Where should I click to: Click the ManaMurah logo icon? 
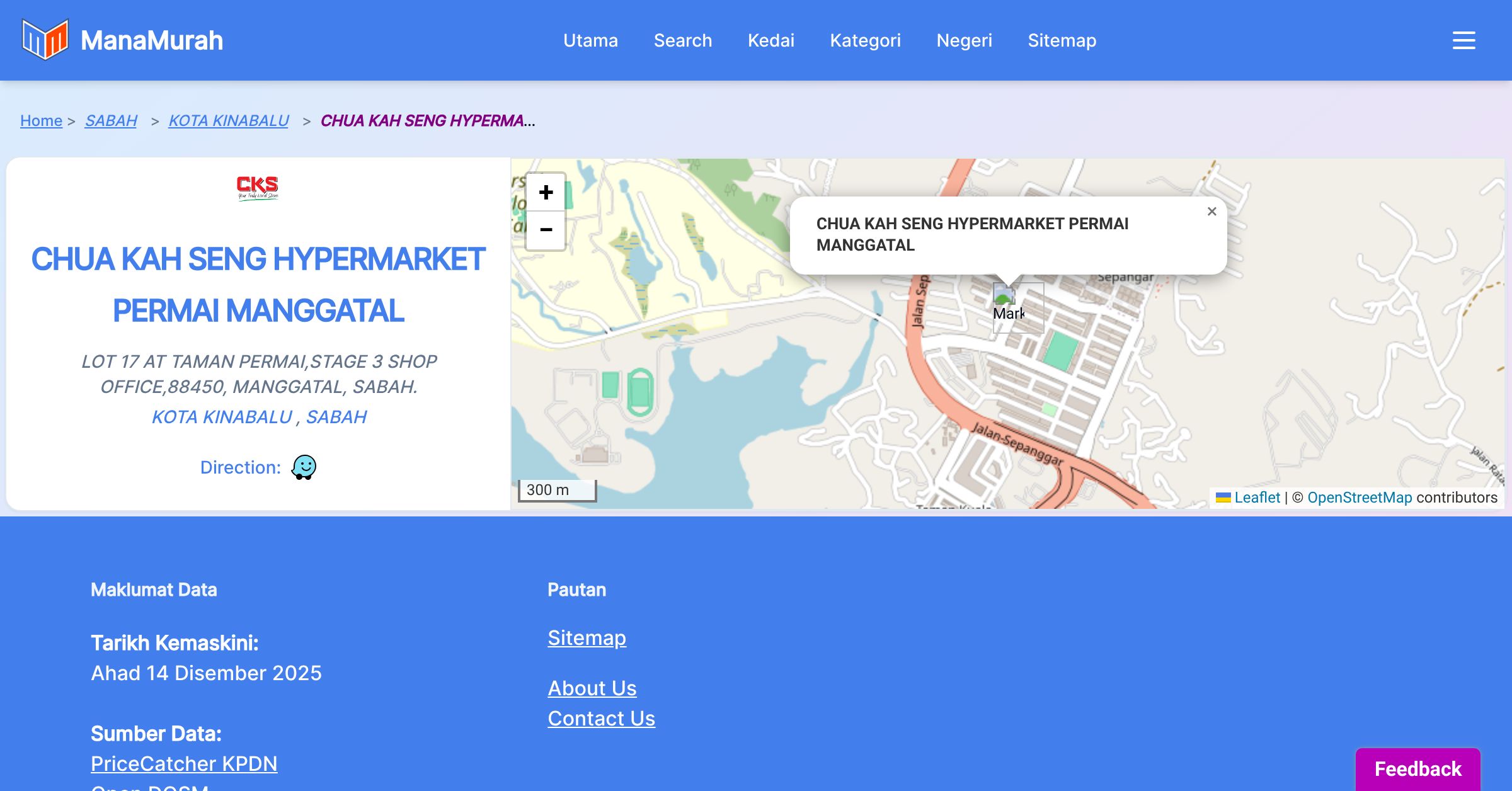[x=45, y=40]
